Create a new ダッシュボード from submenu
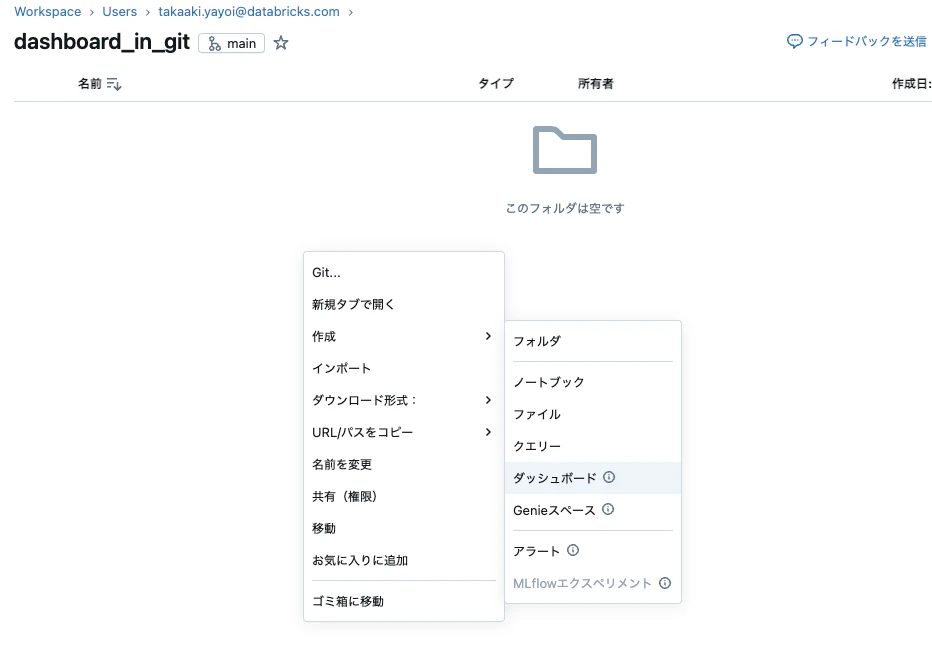This screenshot has height=662, width=932. (593, 478)
